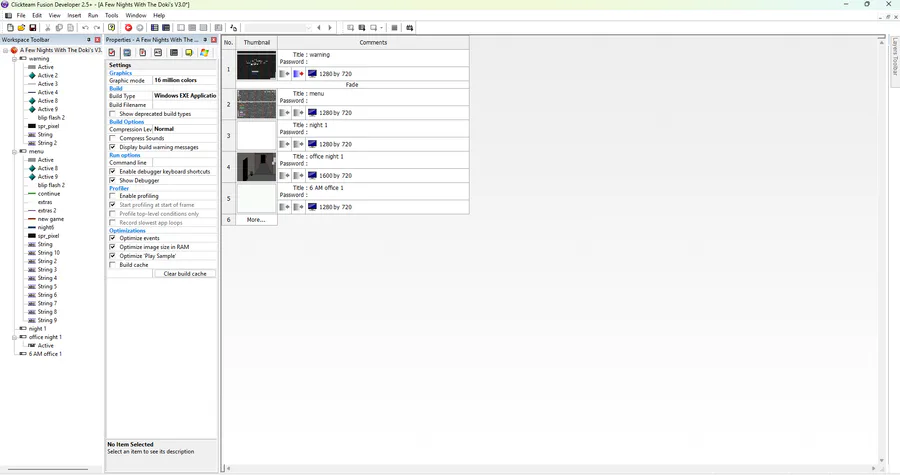Click the gray Stop application icon
Image resolution: width=900 pixels, height=475 pixels.
(139, 28)
